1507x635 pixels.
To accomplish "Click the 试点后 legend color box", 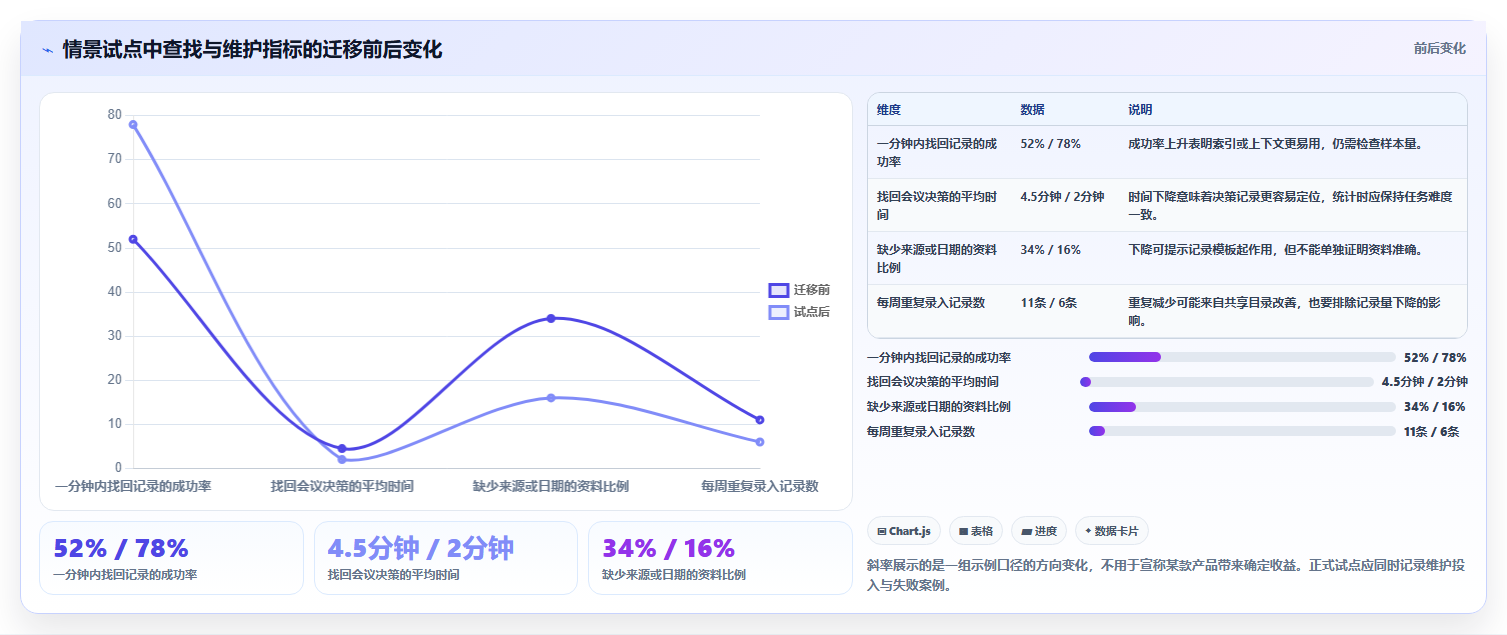I will pyautogui.click(x=779, y=312).
